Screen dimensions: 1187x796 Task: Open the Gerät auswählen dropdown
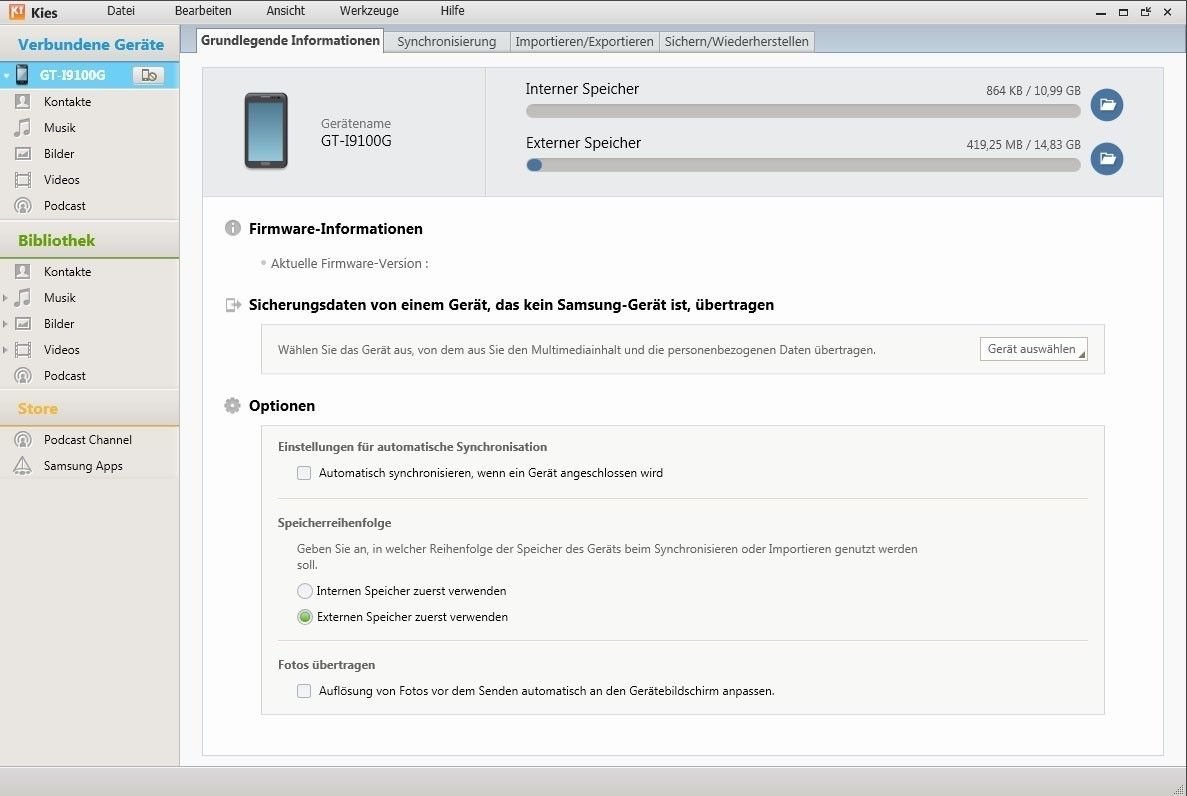pyautogui.click(x=1033, y=349)
